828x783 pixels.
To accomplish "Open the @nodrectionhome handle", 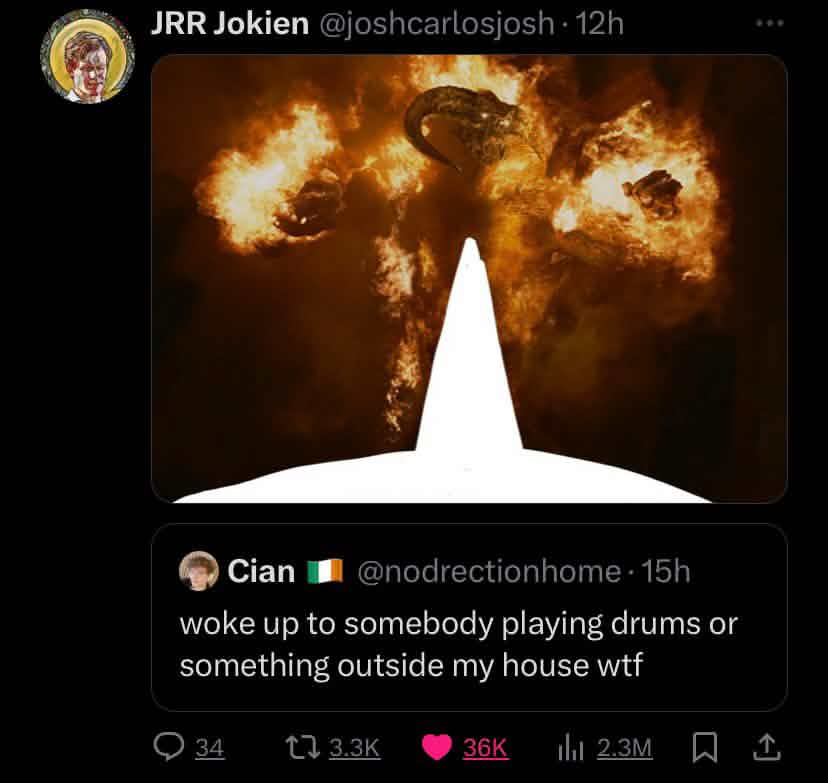I will pos(488,571).
